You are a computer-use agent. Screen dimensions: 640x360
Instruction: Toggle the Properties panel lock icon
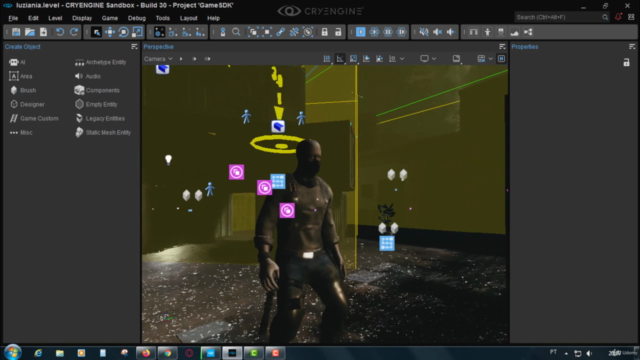point(626,62)
